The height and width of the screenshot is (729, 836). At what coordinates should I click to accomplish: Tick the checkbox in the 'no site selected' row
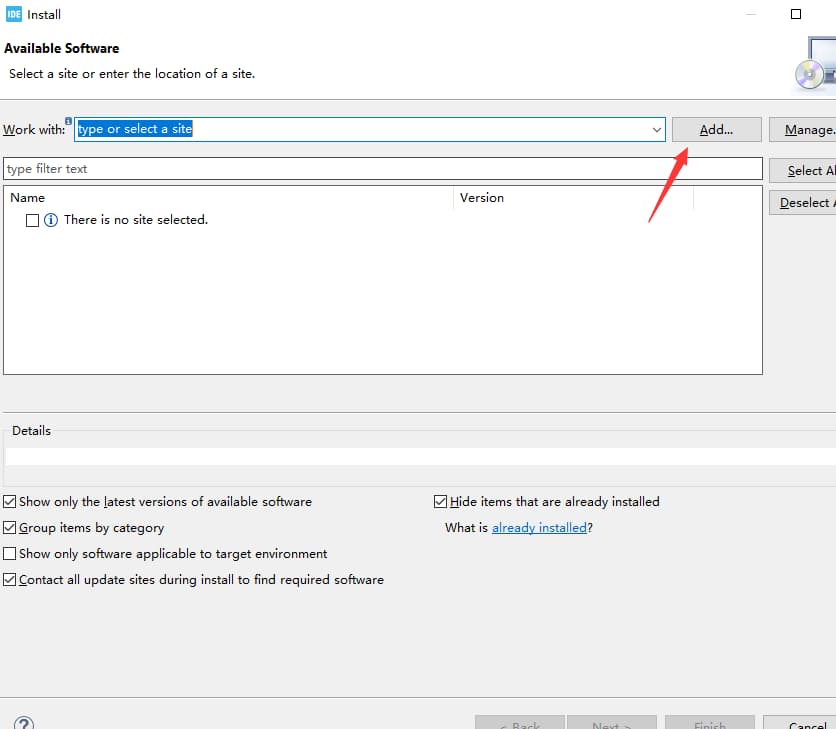33,220
